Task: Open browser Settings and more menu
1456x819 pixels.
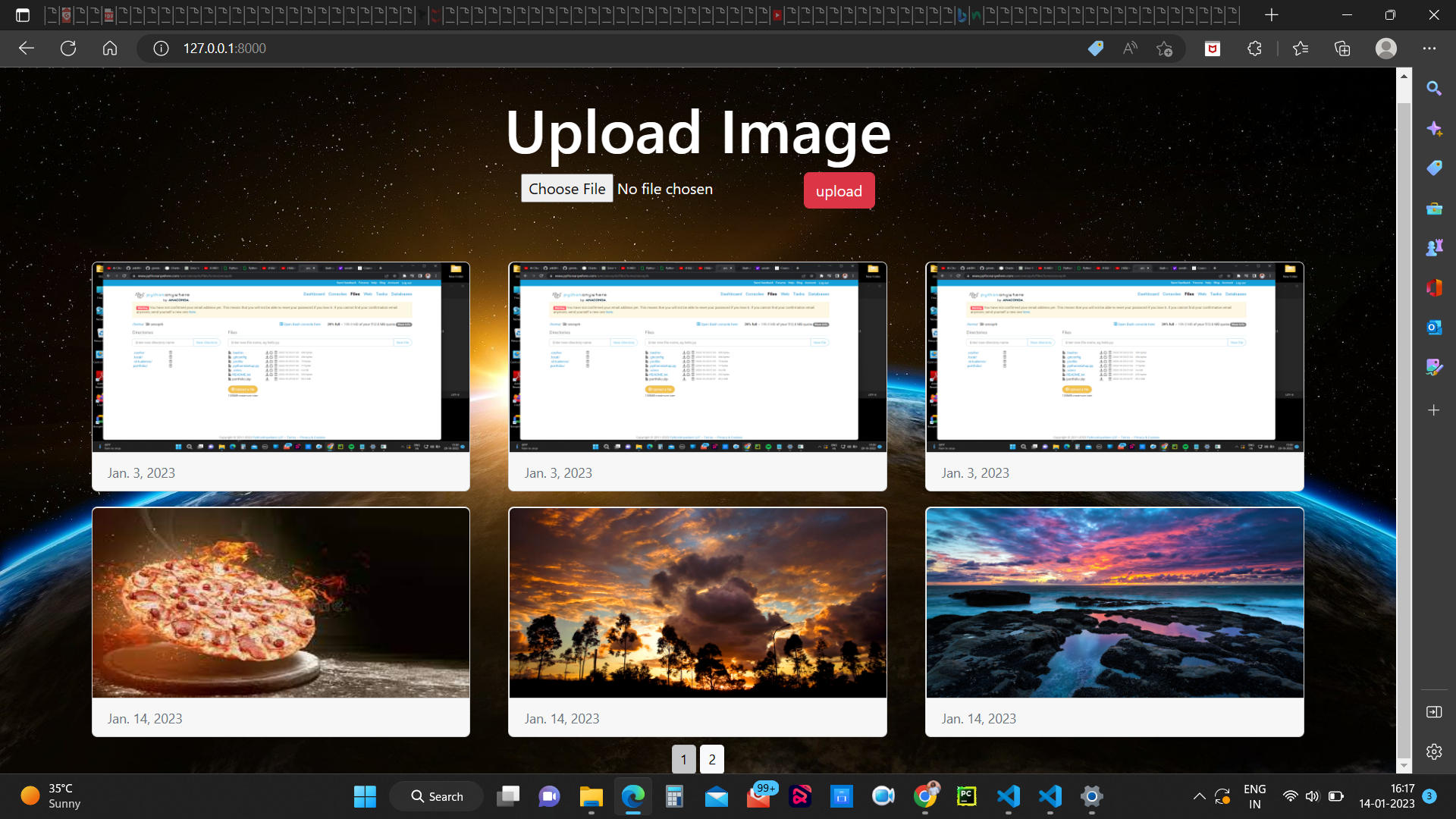Action: tap(1429, 49)
